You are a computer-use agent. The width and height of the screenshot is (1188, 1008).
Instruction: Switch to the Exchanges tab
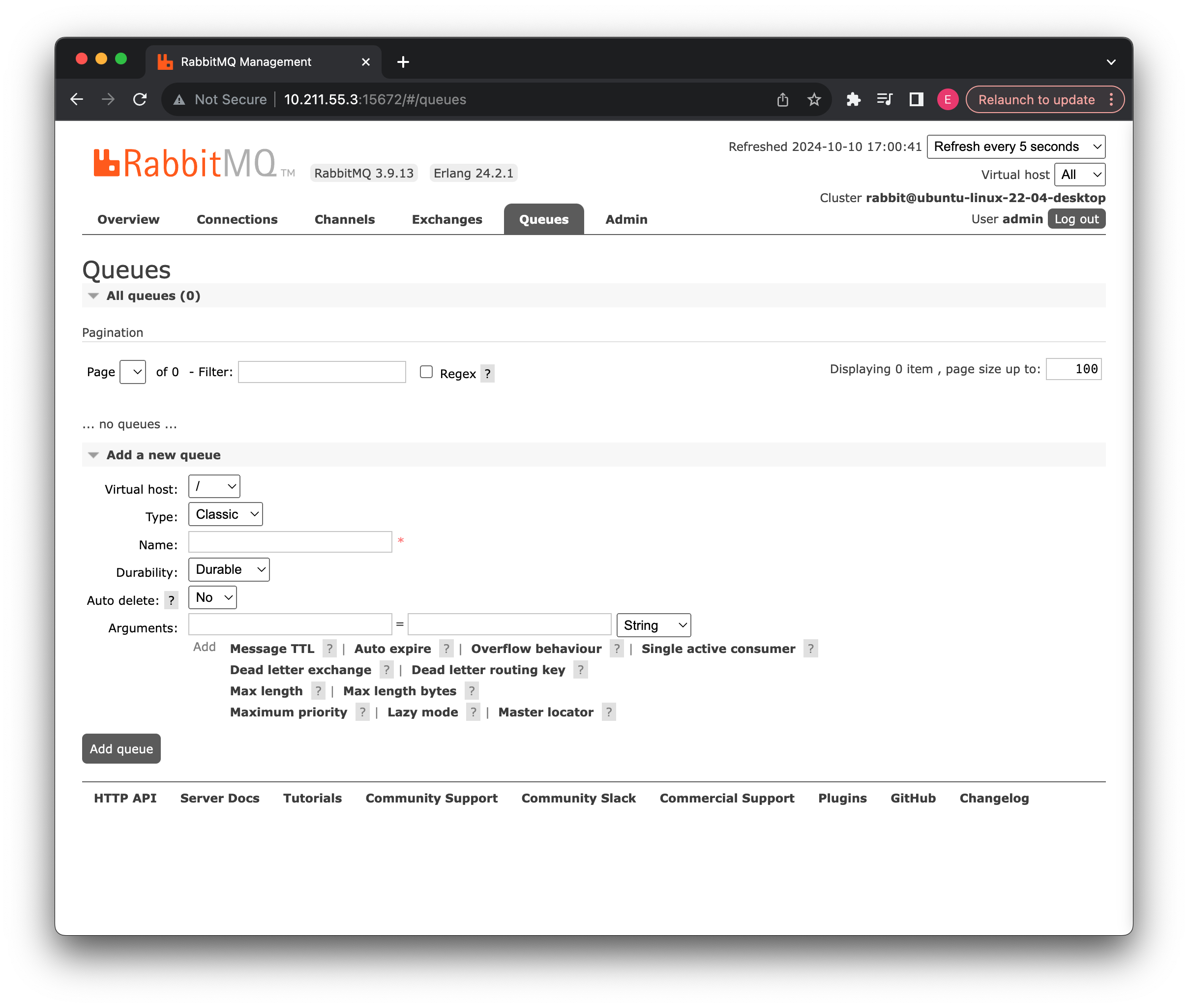point(447,219)
